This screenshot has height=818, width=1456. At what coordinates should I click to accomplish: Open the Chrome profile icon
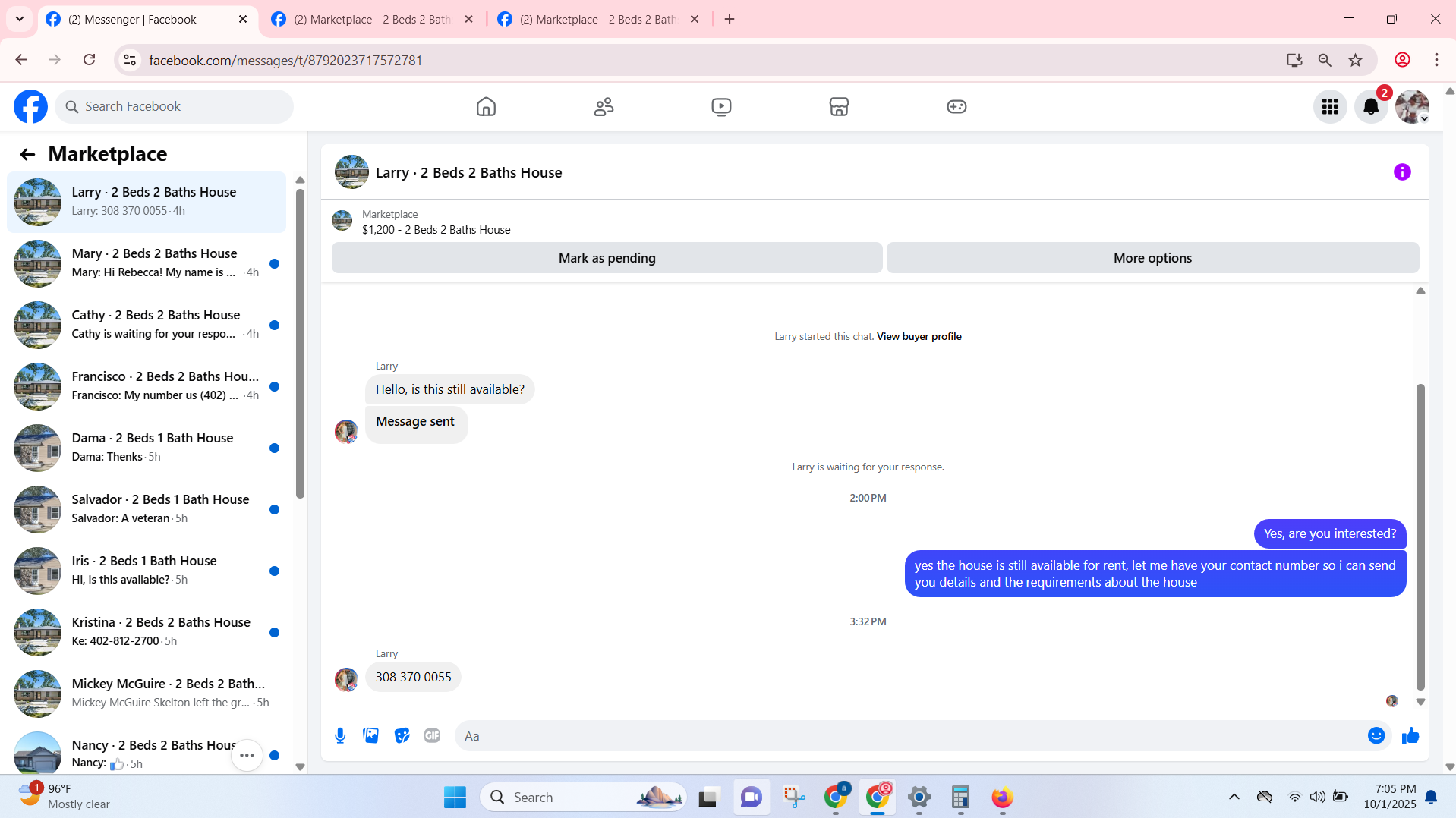point(1402,60)
